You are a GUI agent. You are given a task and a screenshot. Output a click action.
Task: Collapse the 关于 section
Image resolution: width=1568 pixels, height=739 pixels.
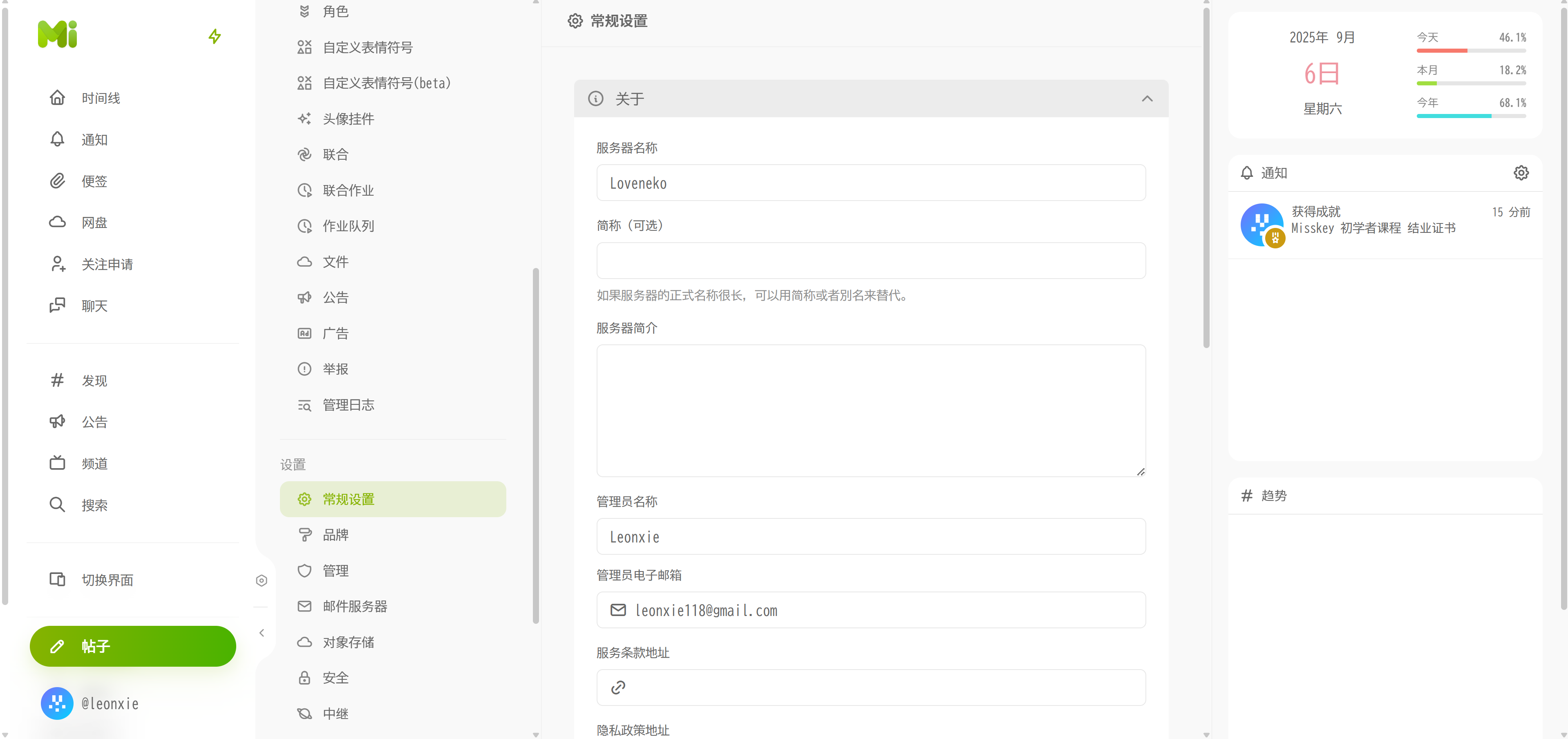coord(1147,98)
